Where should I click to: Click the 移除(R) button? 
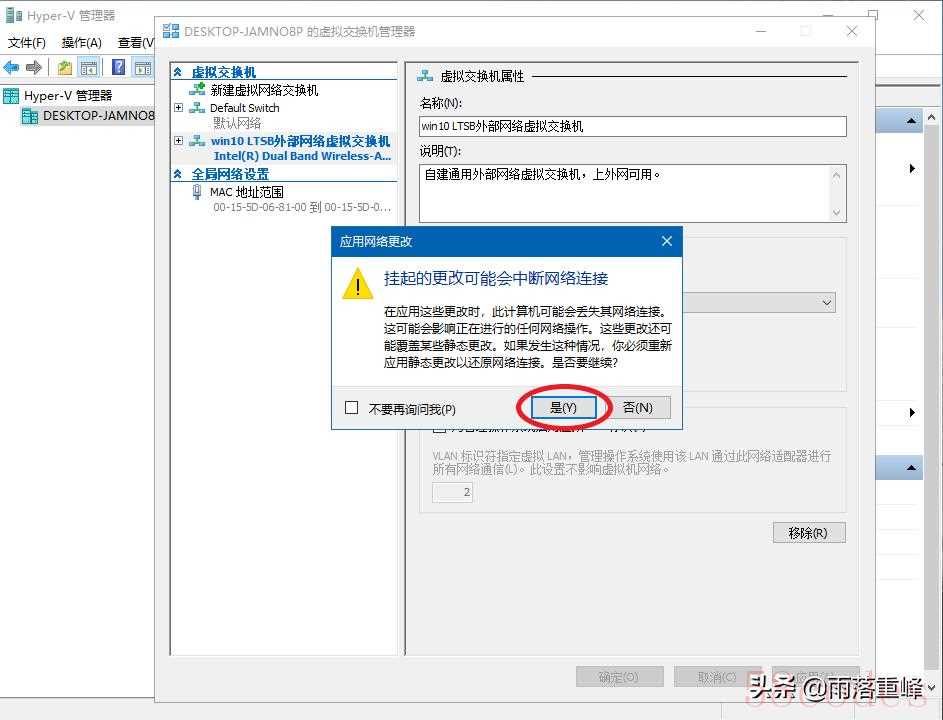809,533
